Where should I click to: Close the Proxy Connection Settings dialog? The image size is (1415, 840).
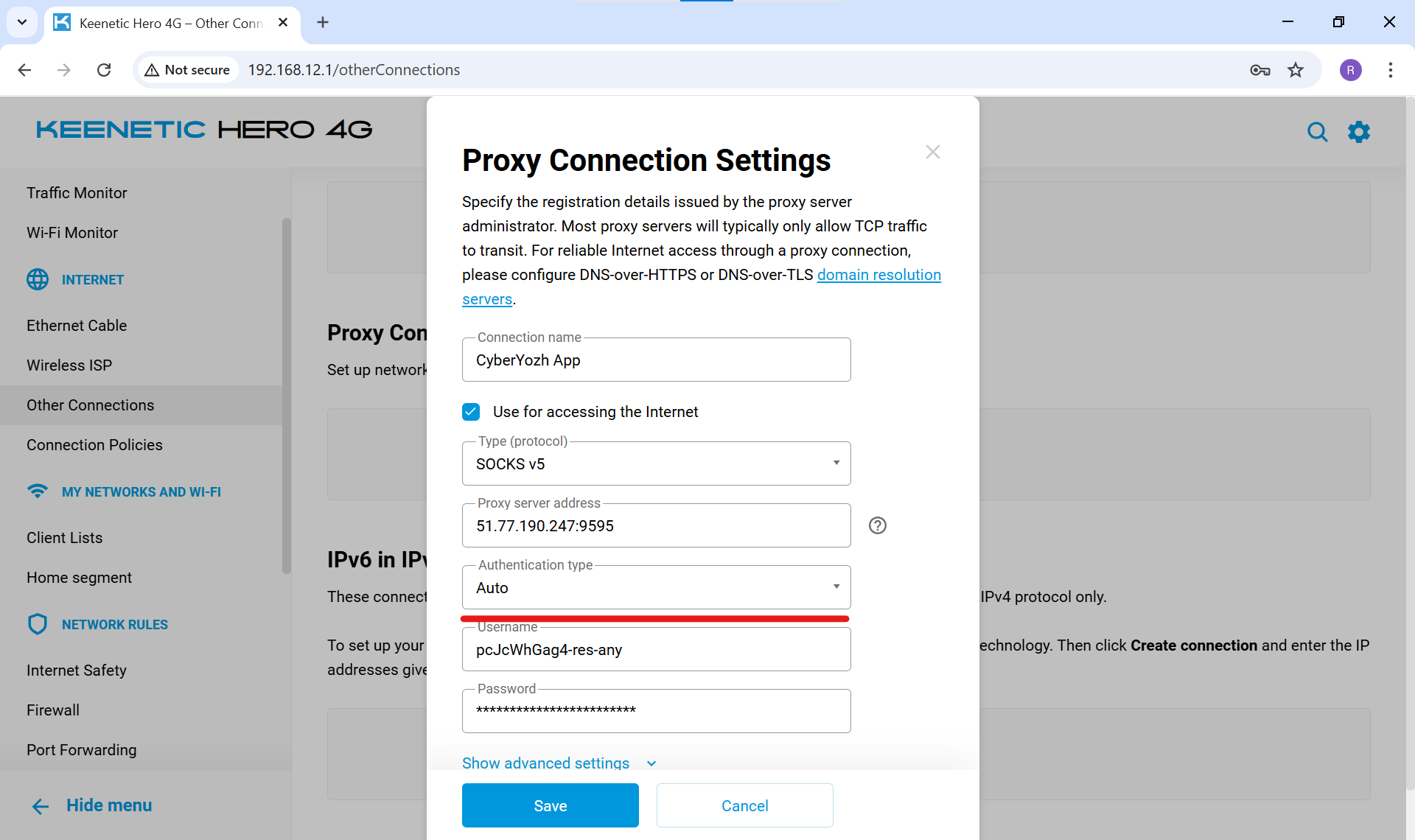point(932,152)
